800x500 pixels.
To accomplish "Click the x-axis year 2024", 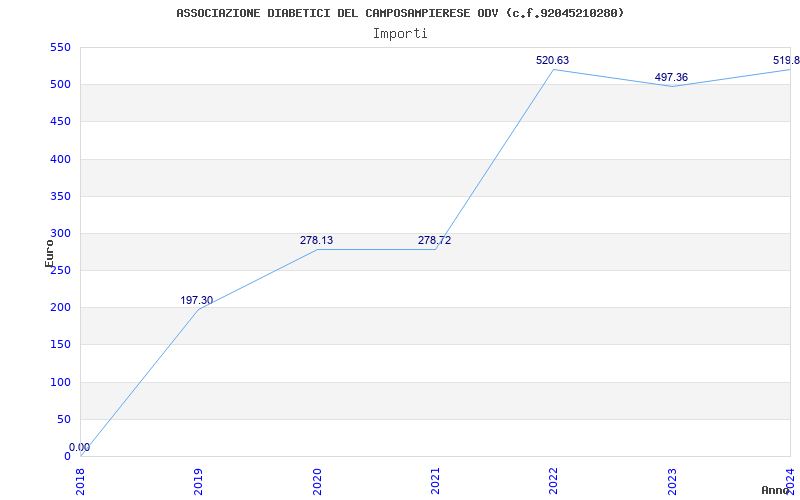I will (x=790, y=481).
